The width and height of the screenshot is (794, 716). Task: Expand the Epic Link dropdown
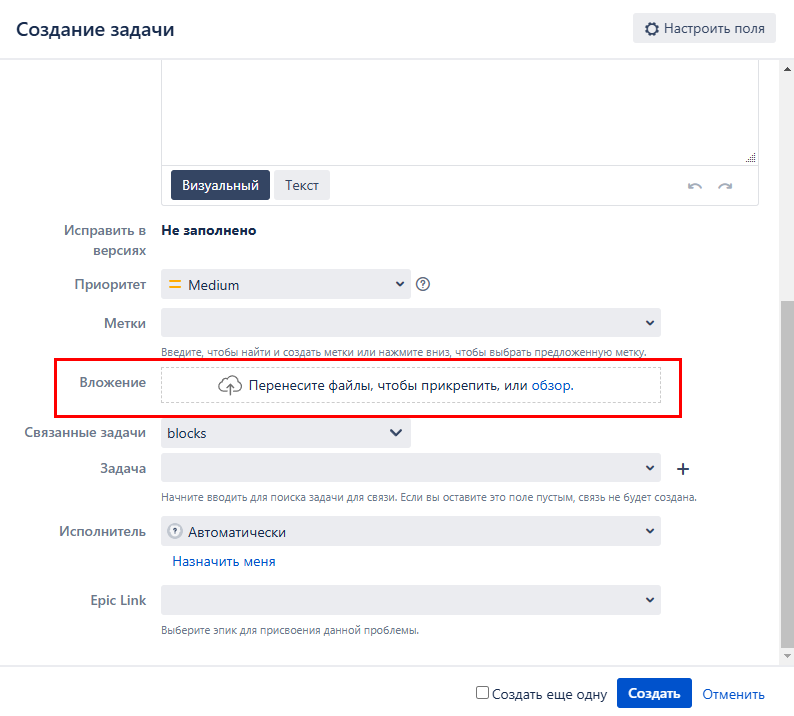[410, 600]
